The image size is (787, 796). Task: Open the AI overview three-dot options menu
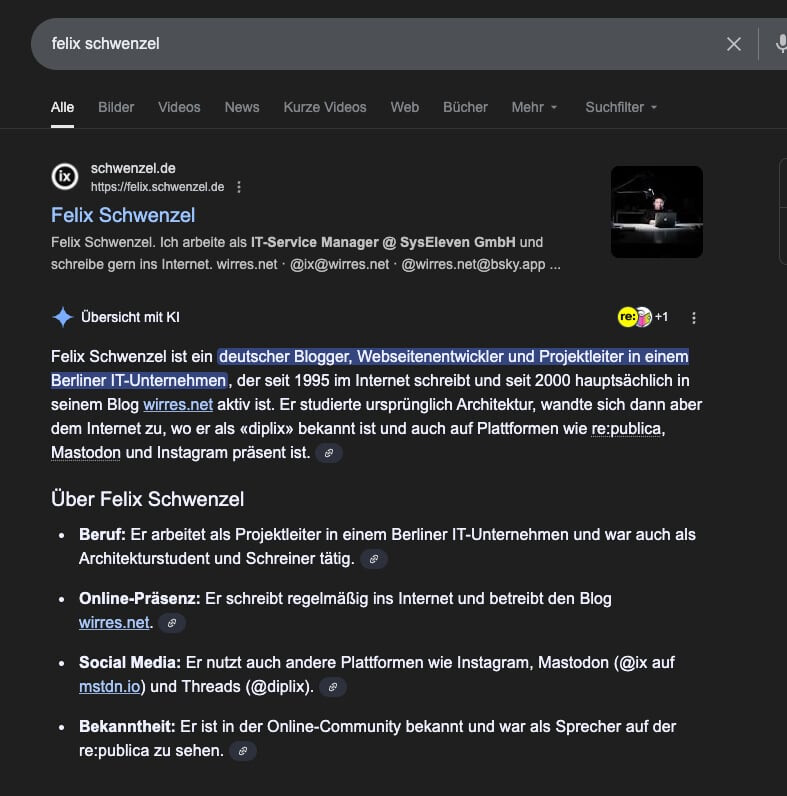pyautogui.click(x=694, y=318)
